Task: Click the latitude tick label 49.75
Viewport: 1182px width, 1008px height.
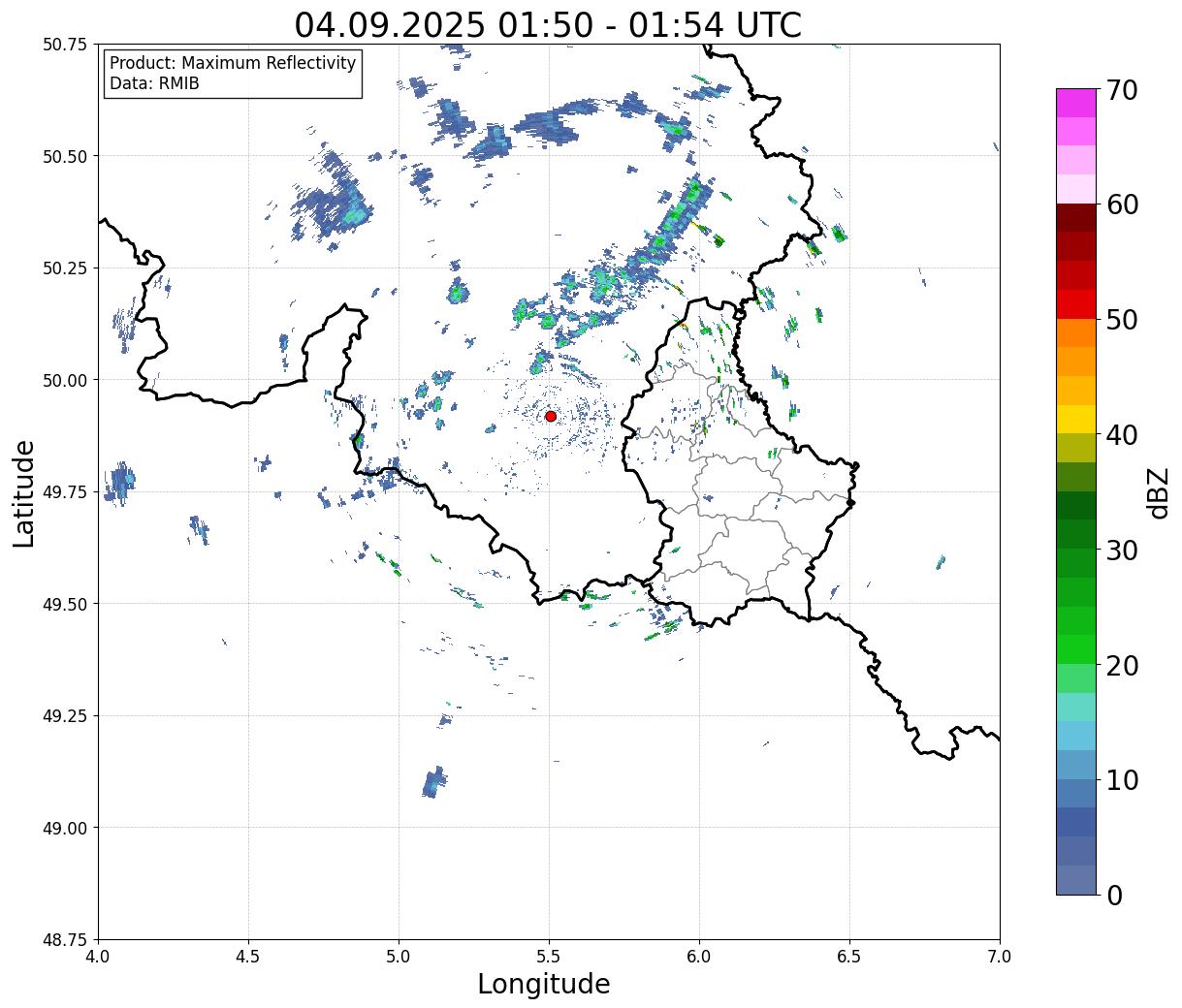Action: [66, 492]
